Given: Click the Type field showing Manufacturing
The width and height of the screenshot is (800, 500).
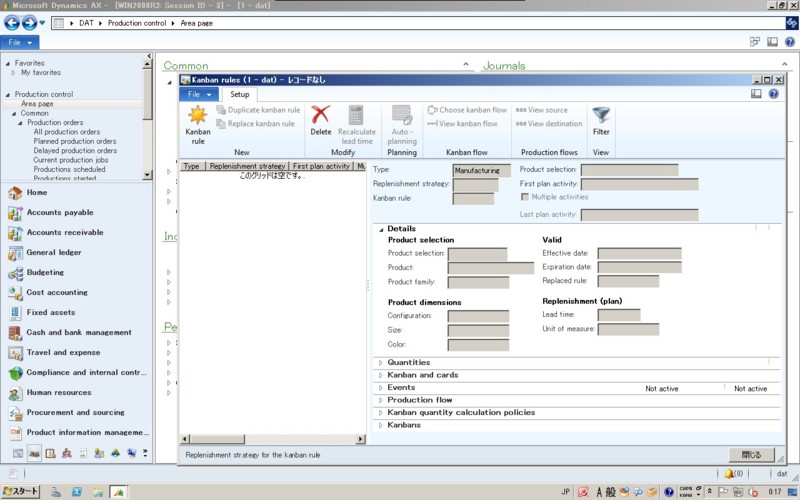Looking at the screenshot, I should coord(481,170).
